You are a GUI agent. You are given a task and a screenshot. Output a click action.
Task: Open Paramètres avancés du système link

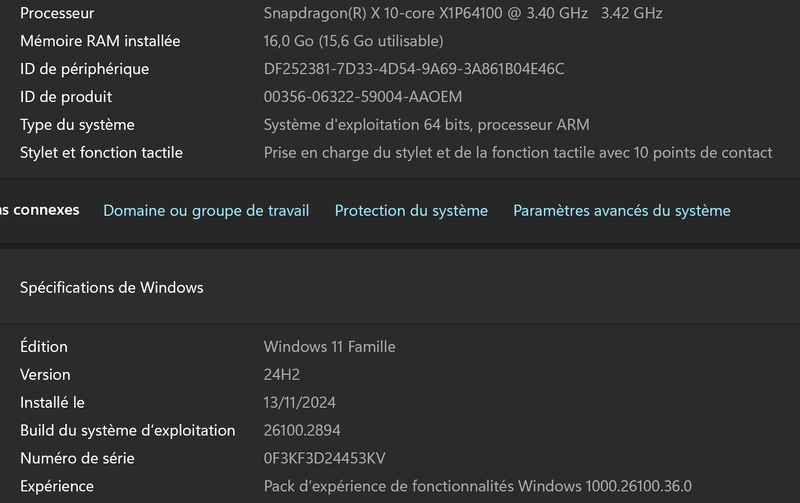[x=621, y=210]
